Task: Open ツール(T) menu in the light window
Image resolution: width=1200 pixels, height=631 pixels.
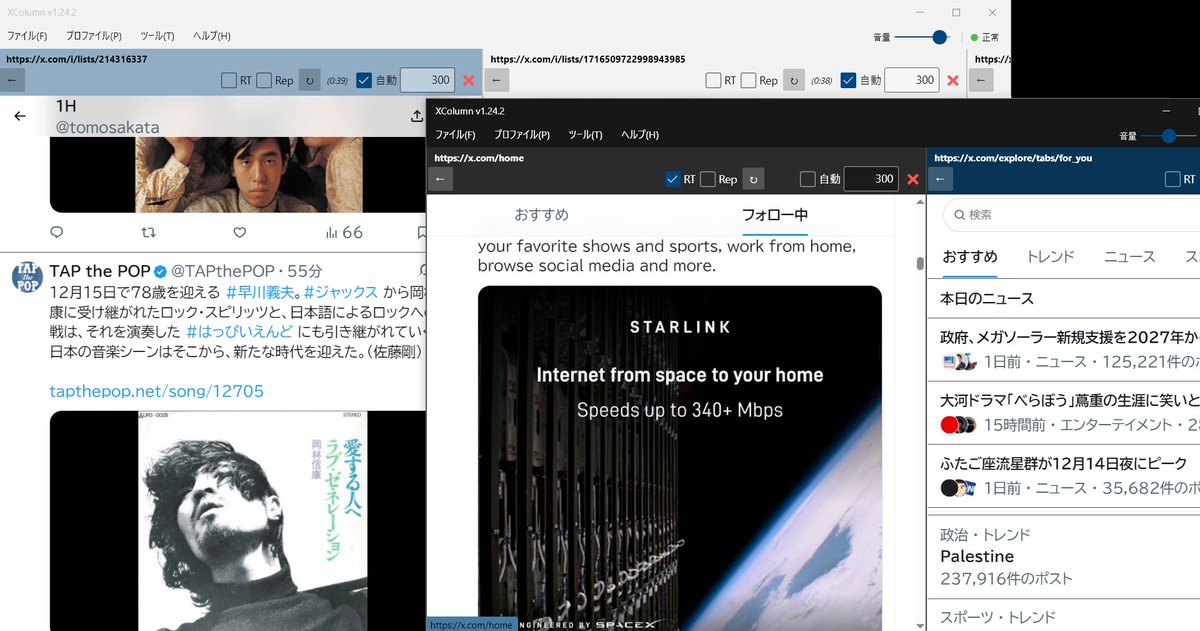Action: (x=157, y=36)
